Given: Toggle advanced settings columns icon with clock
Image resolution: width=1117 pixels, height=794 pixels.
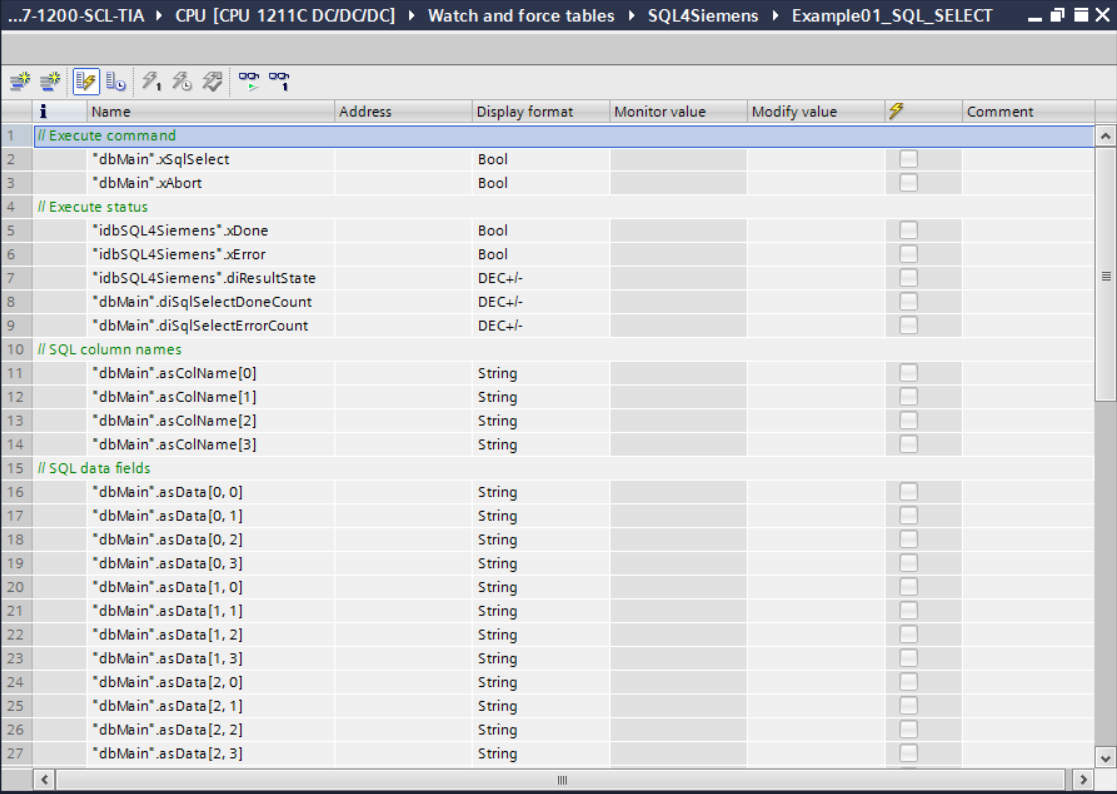Looking at the screenshot, I should [x=116, y=81].
